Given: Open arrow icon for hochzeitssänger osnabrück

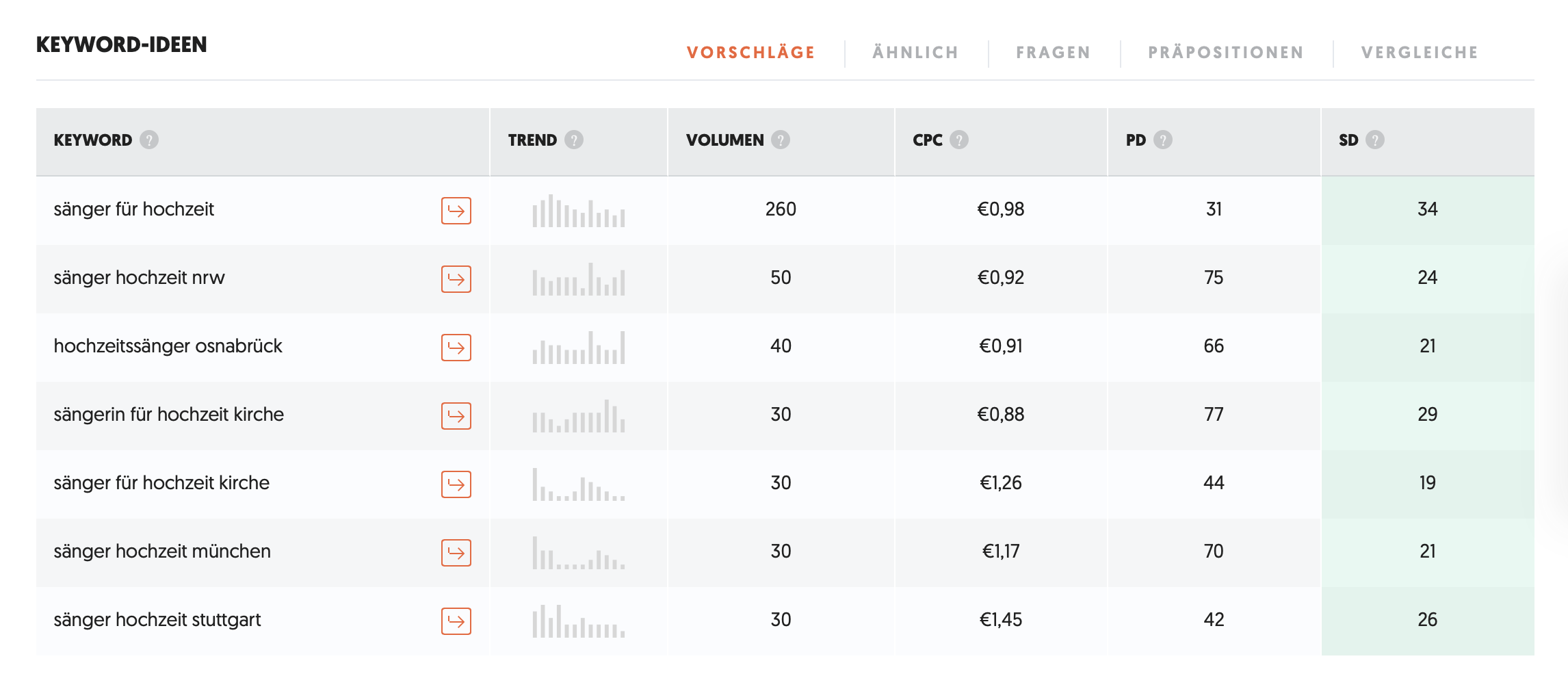Looking at the screenshot, I should (456, 347).
